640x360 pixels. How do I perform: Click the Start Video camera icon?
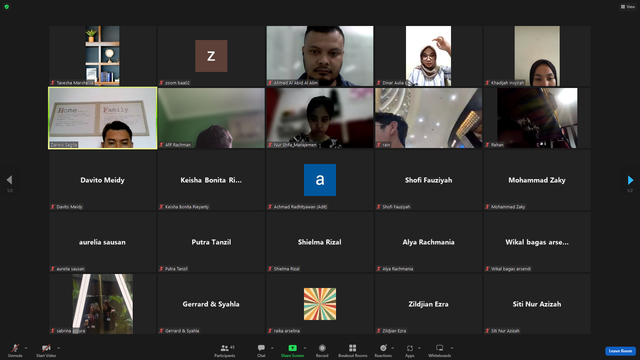click(46, 348)
